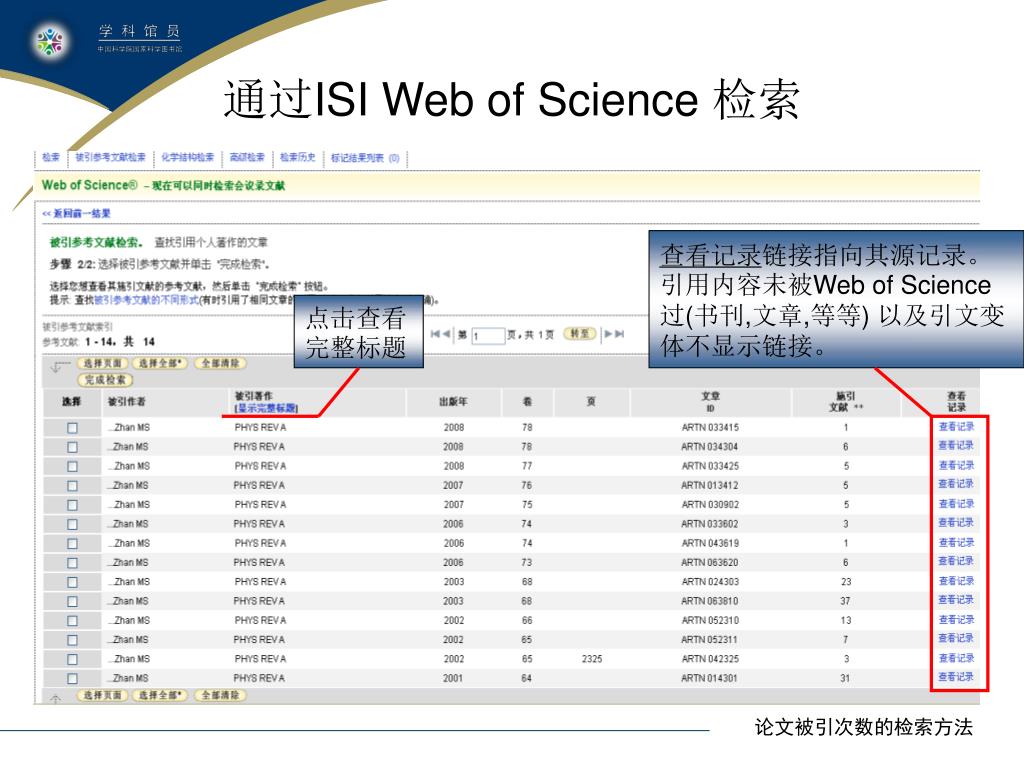Open 查看记录 link for ARTN 043619
Viewport: 1024px width, 768px height.
click(956, 542)
